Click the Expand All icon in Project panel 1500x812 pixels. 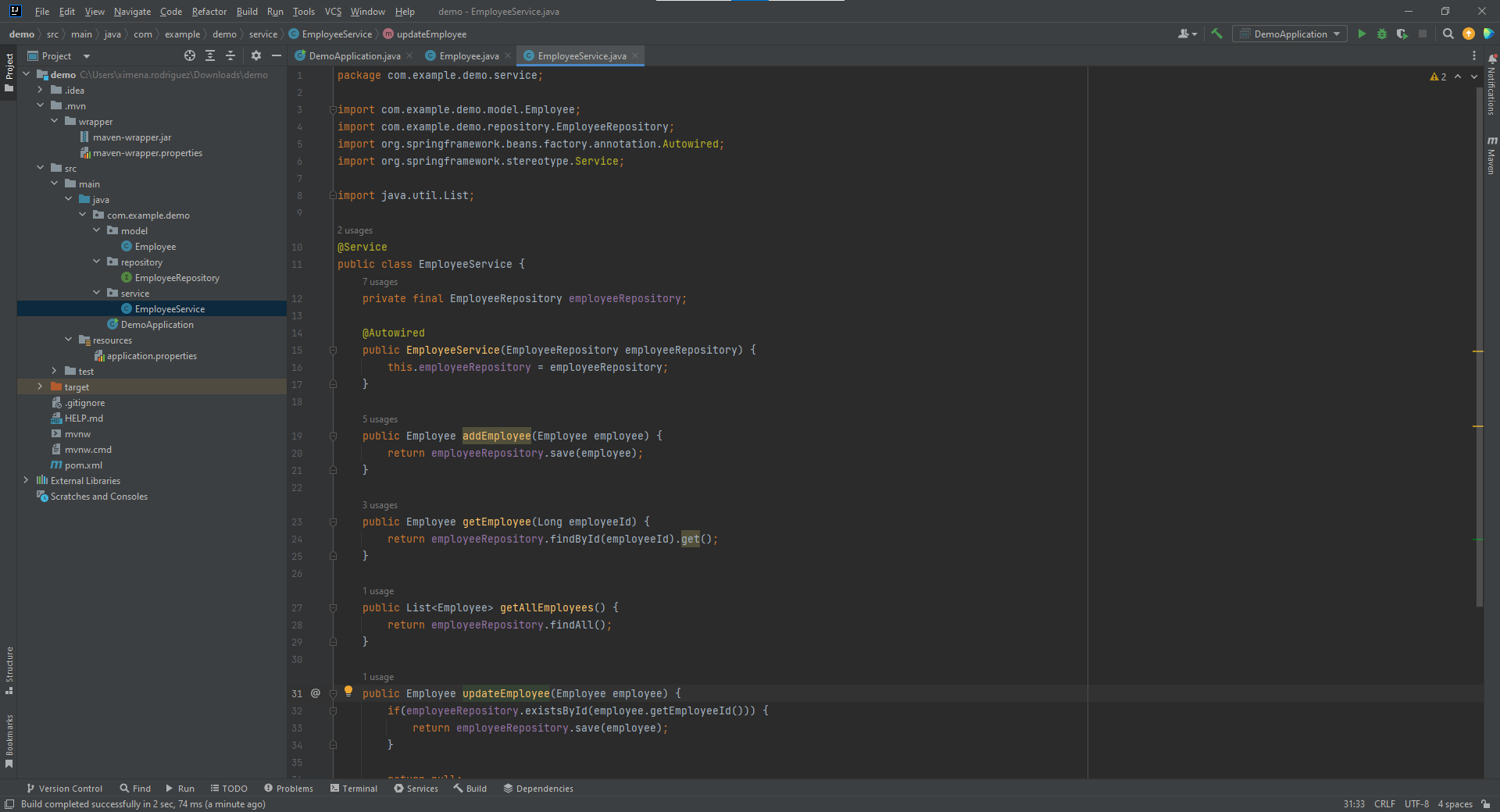(x=210, y=55)
